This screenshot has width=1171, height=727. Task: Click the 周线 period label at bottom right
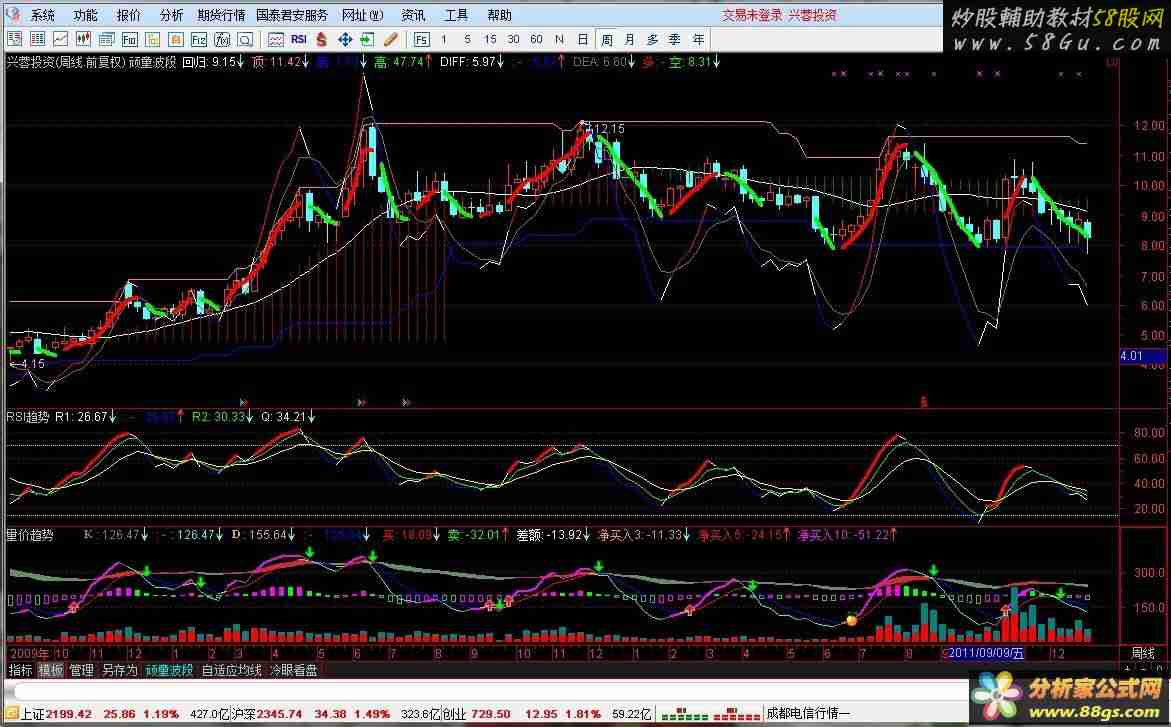tap(1143, 653)
